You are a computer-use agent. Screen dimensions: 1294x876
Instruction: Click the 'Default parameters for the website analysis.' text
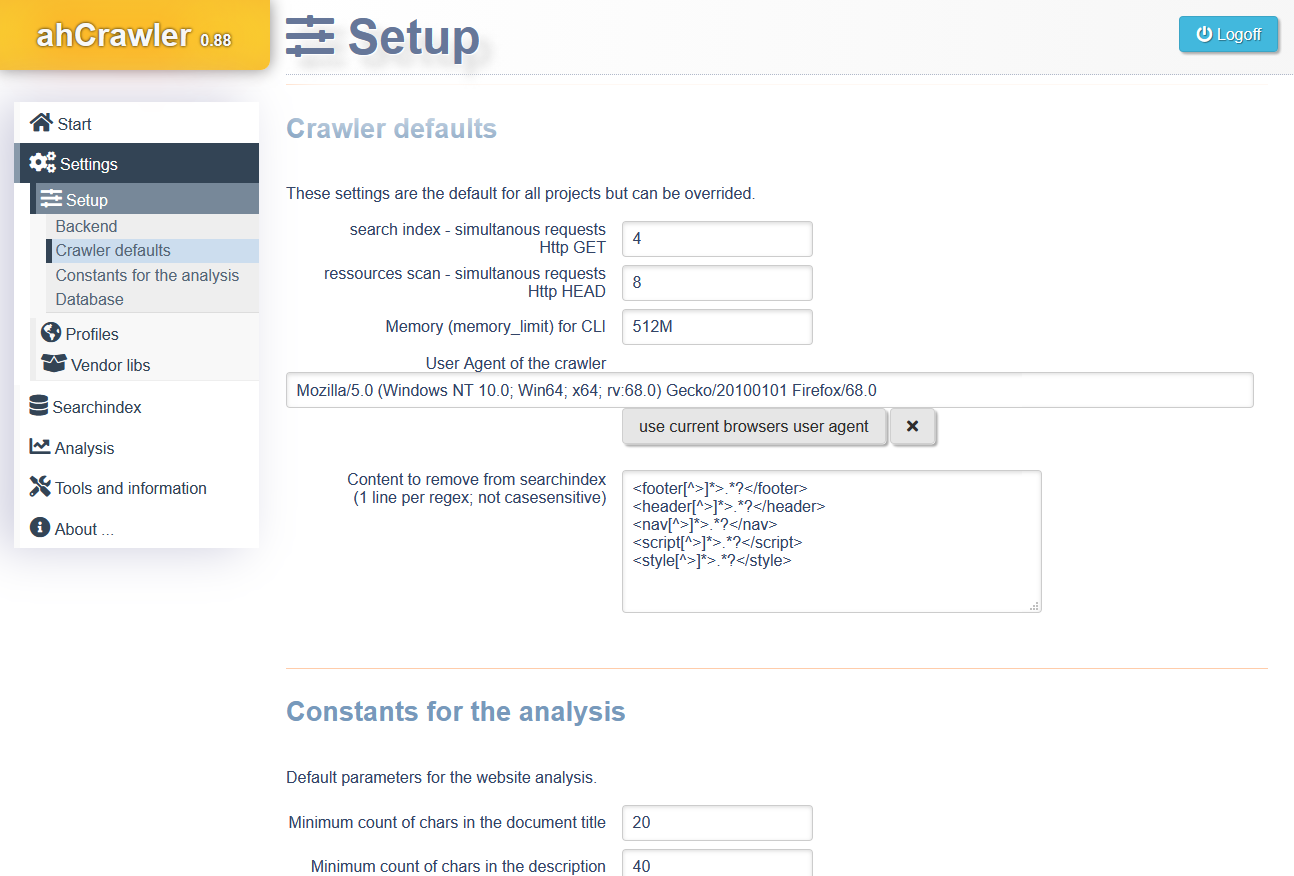(x=441, y=777)
